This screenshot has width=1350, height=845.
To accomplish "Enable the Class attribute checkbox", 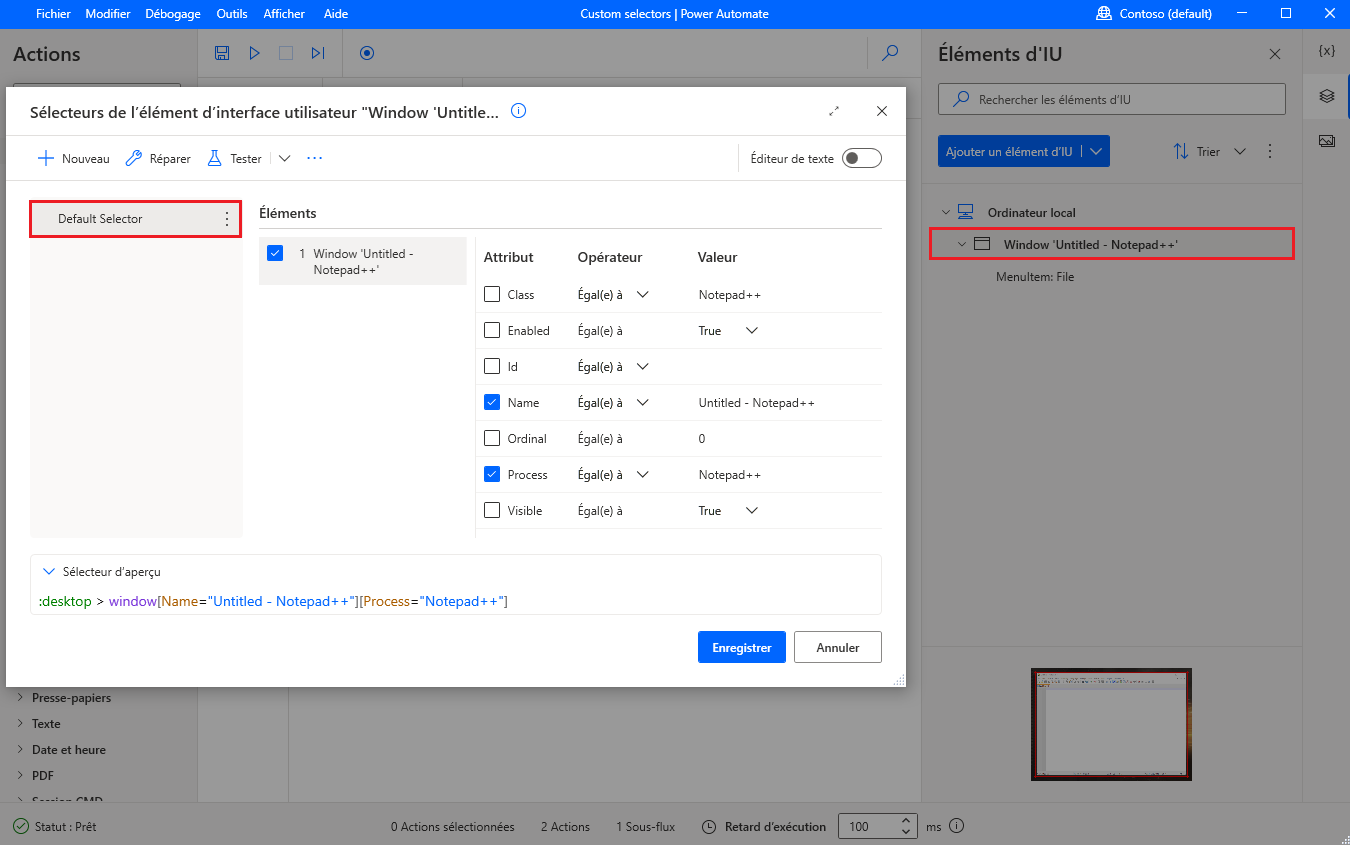I will pyautogui.click(x=492, y=294).
